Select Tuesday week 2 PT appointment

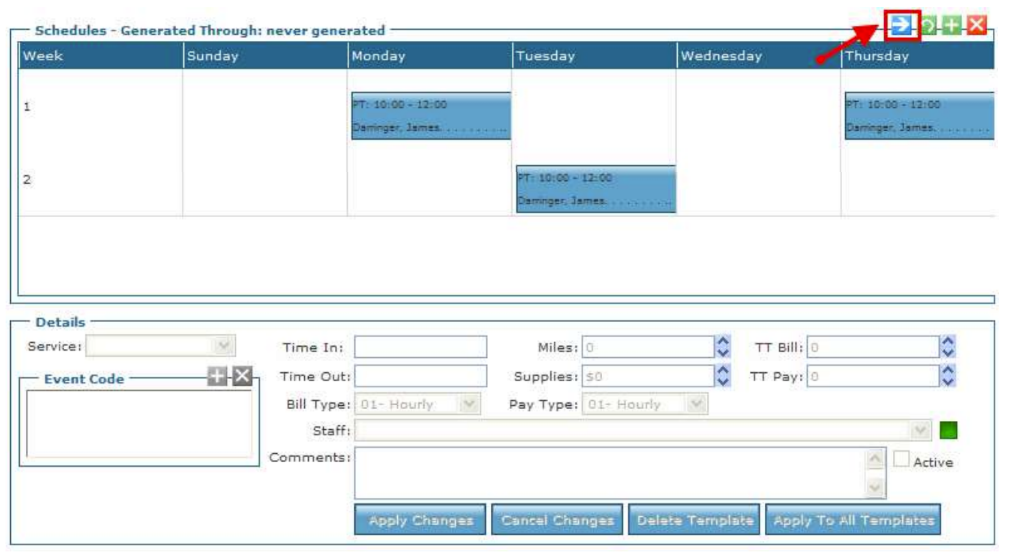pyautogui.click(x=595, y=190)
